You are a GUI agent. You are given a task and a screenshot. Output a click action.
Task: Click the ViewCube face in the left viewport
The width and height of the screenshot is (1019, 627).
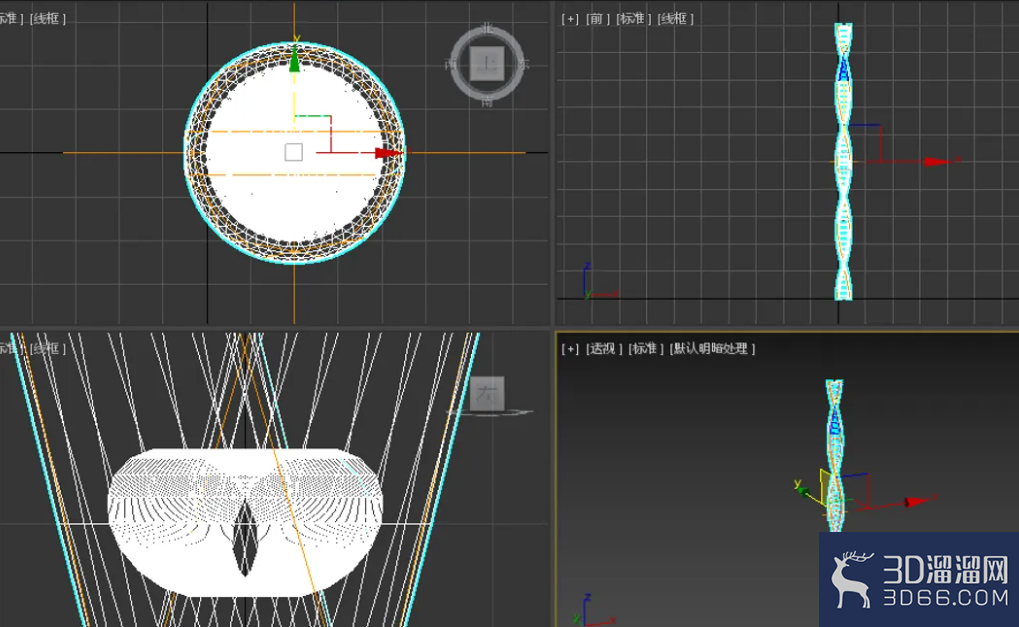(487, 394)
